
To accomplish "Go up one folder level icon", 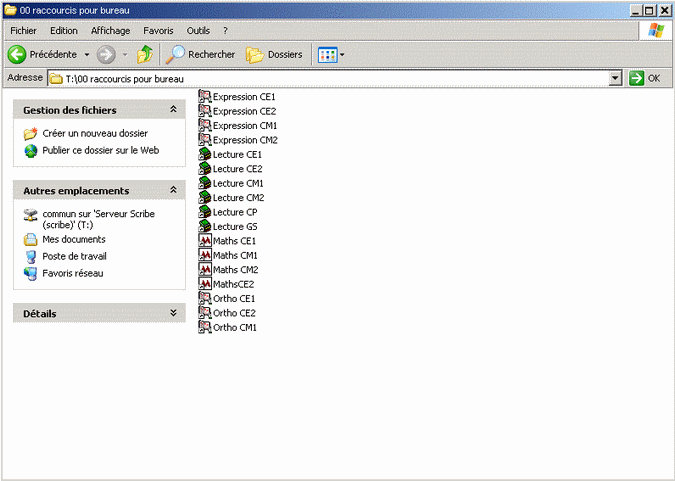I will 145,55.
